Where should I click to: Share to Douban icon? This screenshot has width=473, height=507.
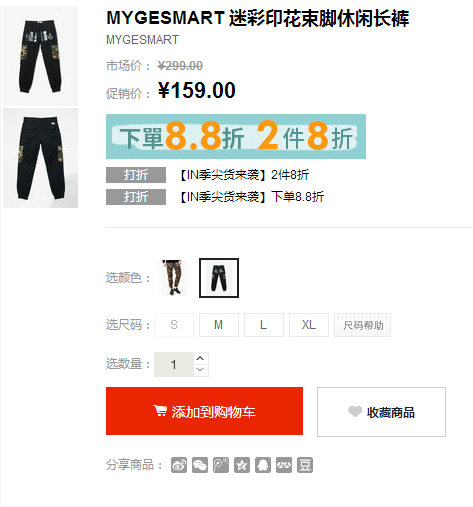pos(305,465)
